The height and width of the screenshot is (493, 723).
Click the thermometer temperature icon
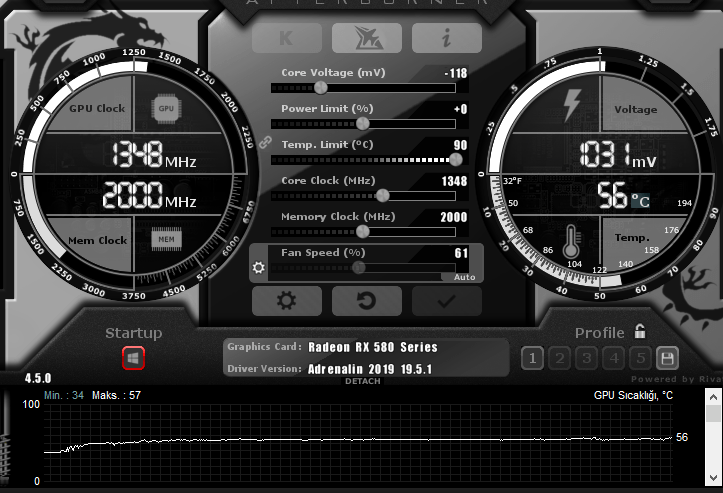tap(571, 241)
